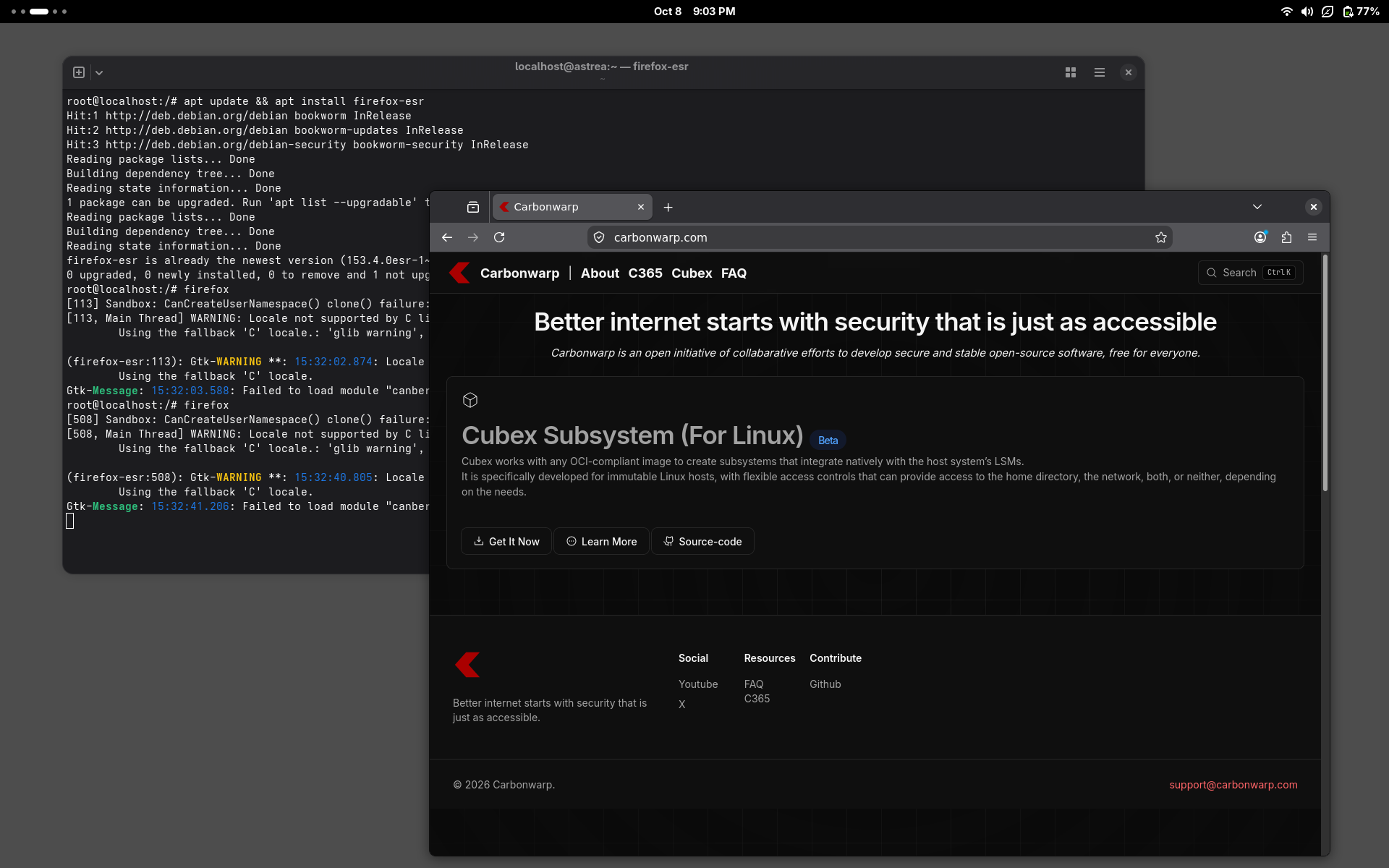Go back using the browser back arrow

click(x=447, y=237)
